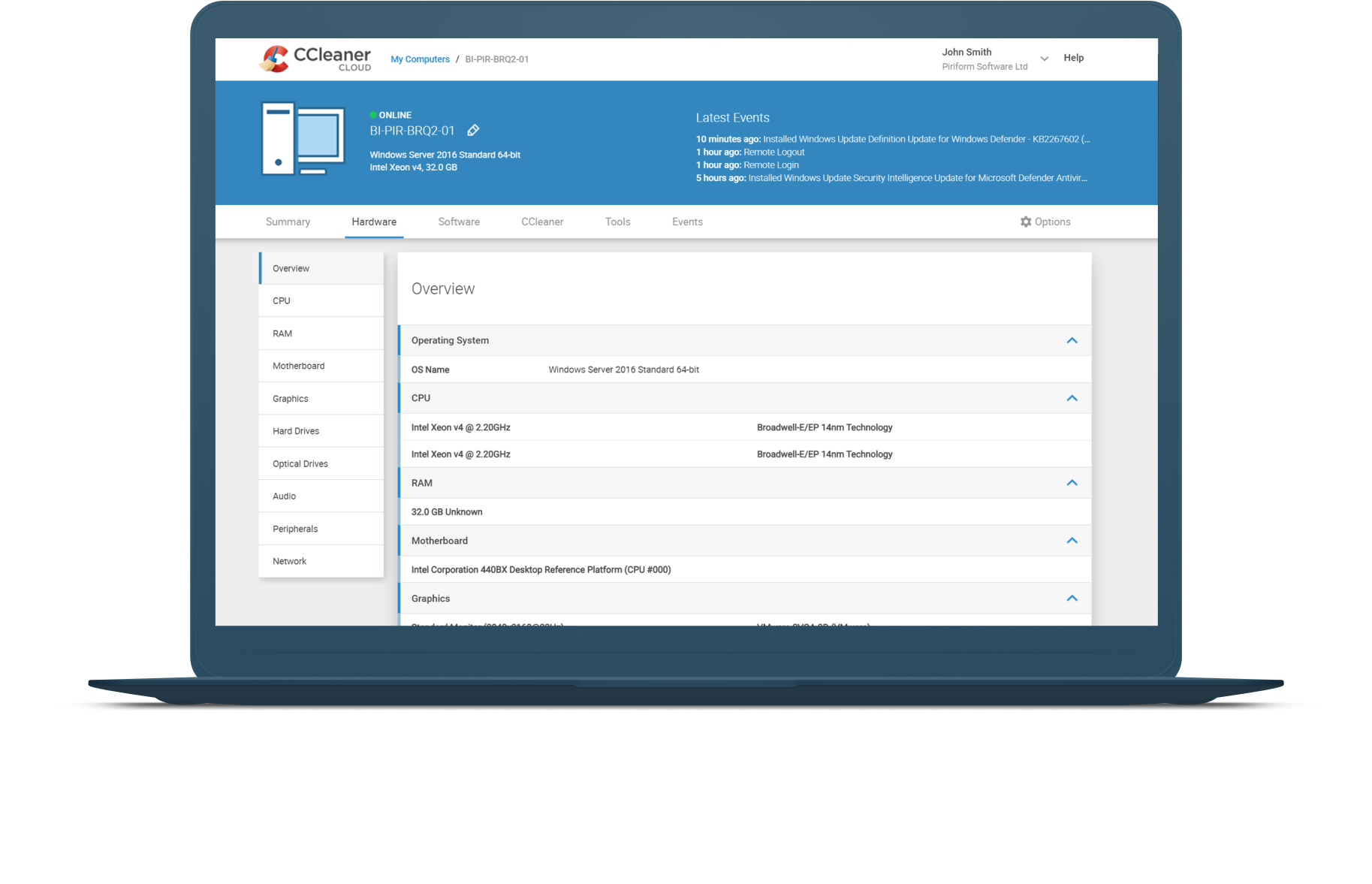
Task: Open the John Smith account dropdown
Action: click(1044, 59)
